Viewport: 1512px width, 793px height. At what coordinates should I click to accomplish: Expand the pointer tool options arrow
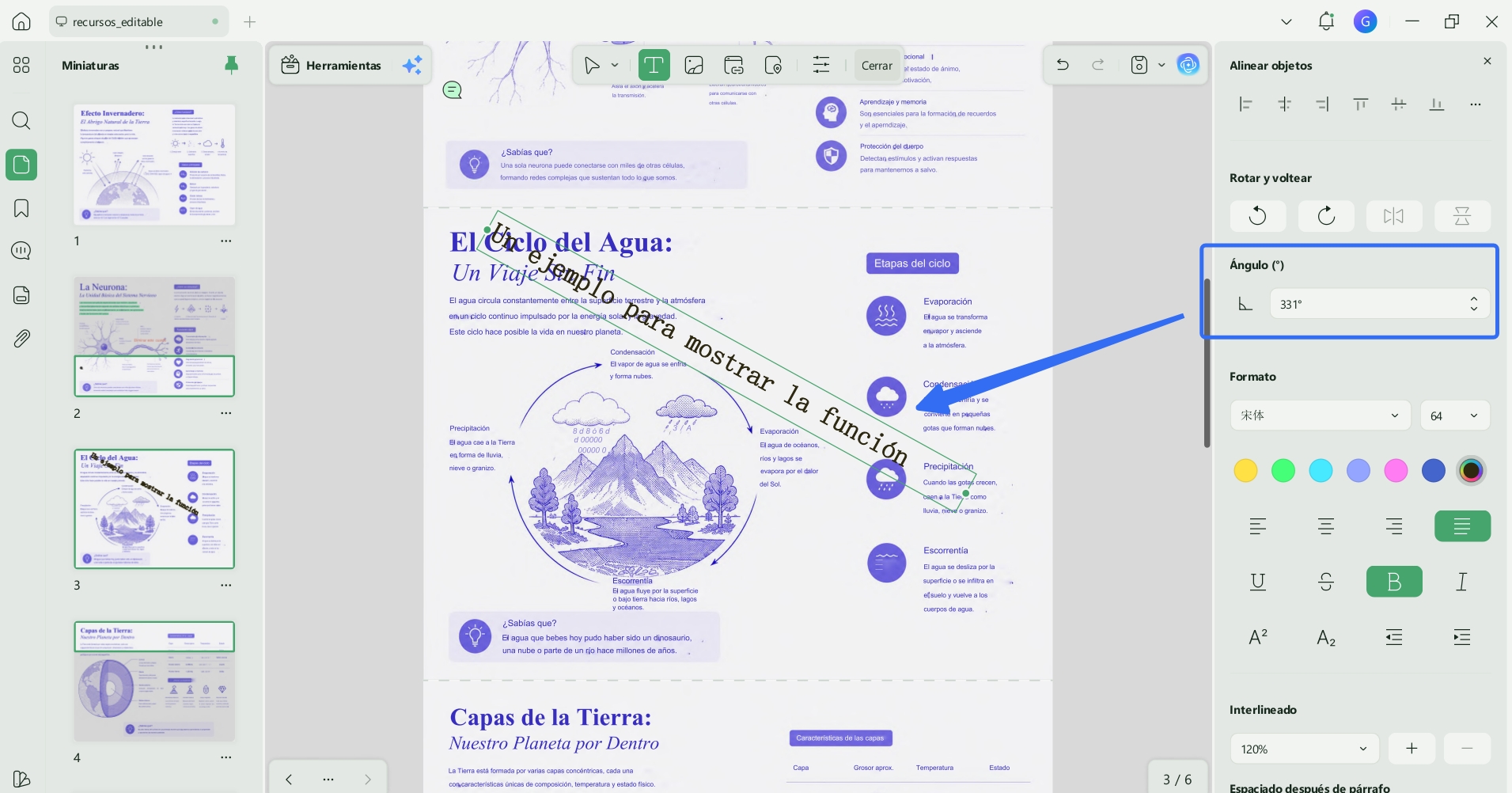[x=615, y=65]
